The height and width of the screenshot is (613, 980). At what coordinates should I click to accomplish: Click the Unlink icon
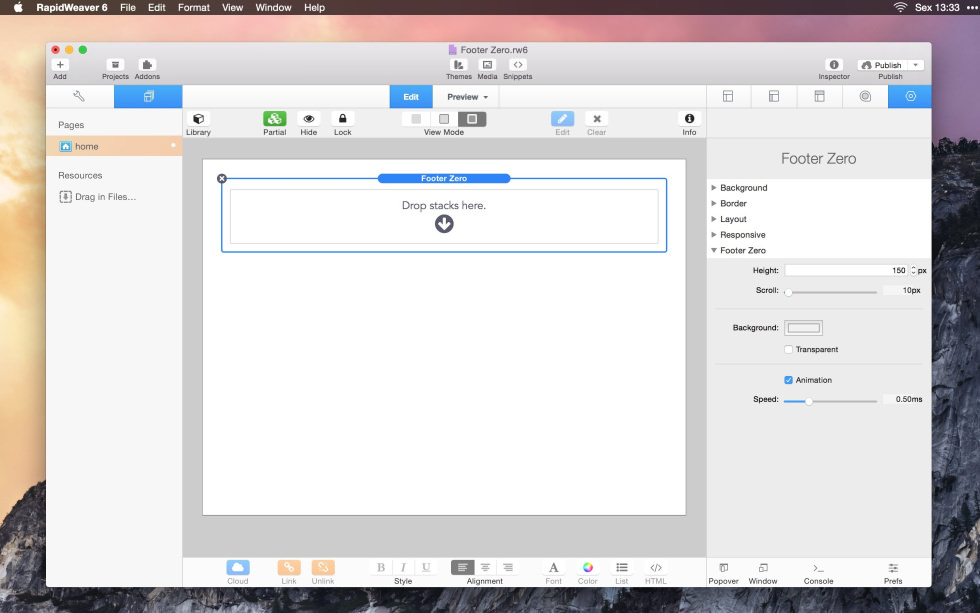click(322, 567)
